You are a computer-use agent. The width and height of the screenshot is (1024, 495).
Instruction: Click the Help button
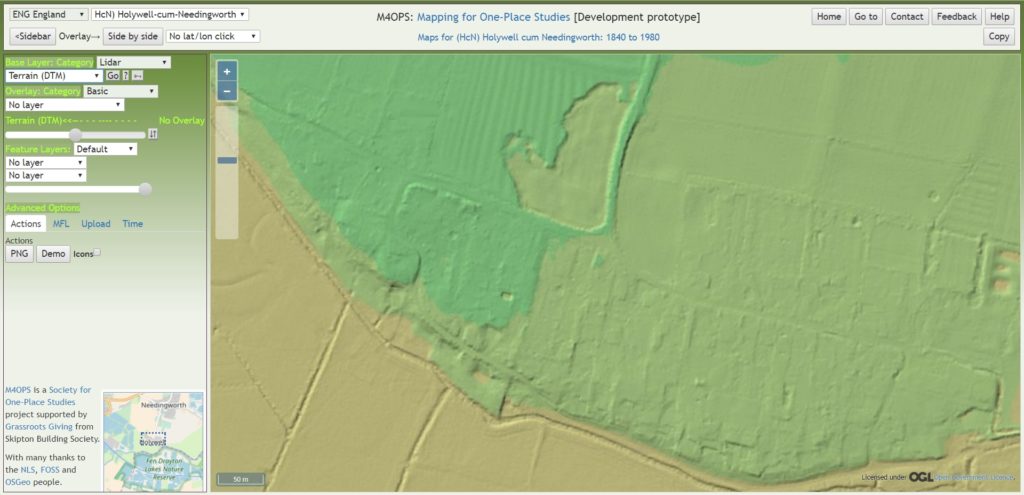[999, 17]
